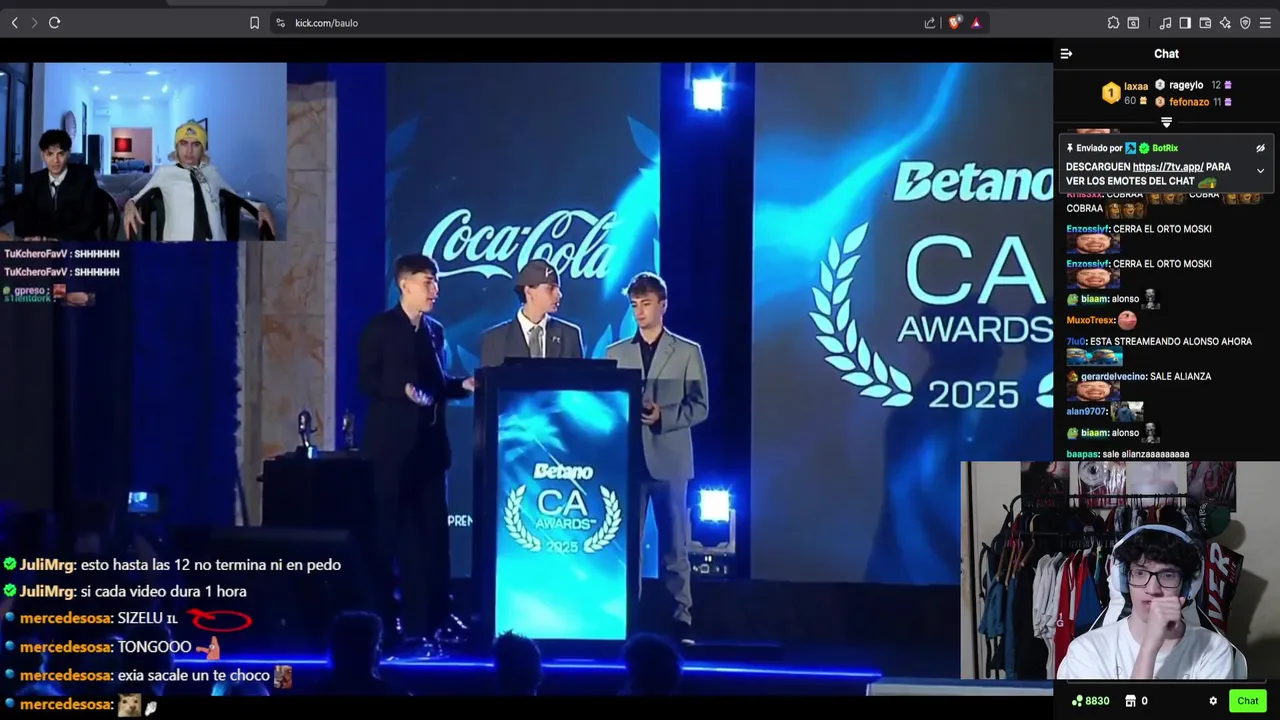Image resolution: width=1280 pixels, height=720 pixels.
Task: Click baapas username in chat
Action: pyautogui.click(x=1082, y=454)
